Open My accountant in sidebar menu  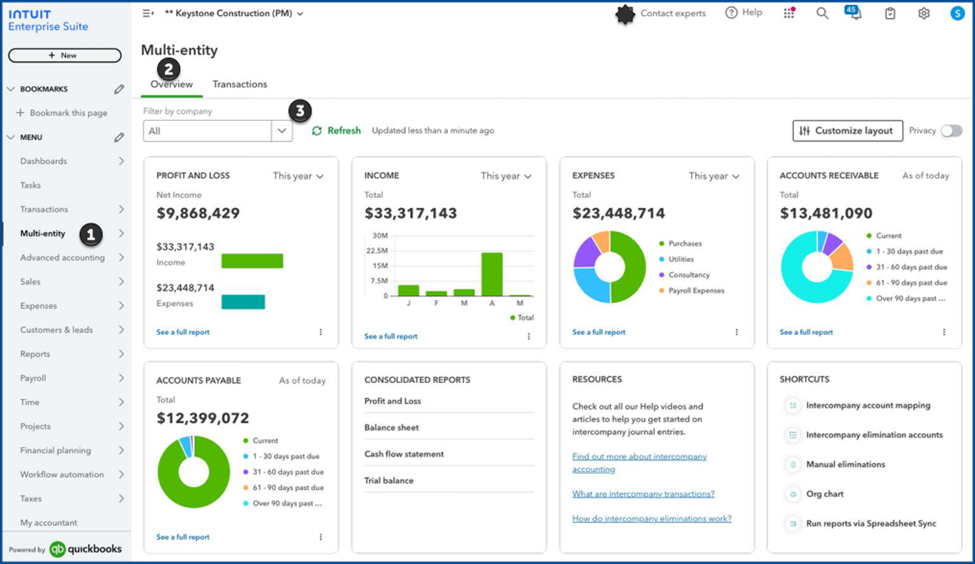[x=49, y=523]
